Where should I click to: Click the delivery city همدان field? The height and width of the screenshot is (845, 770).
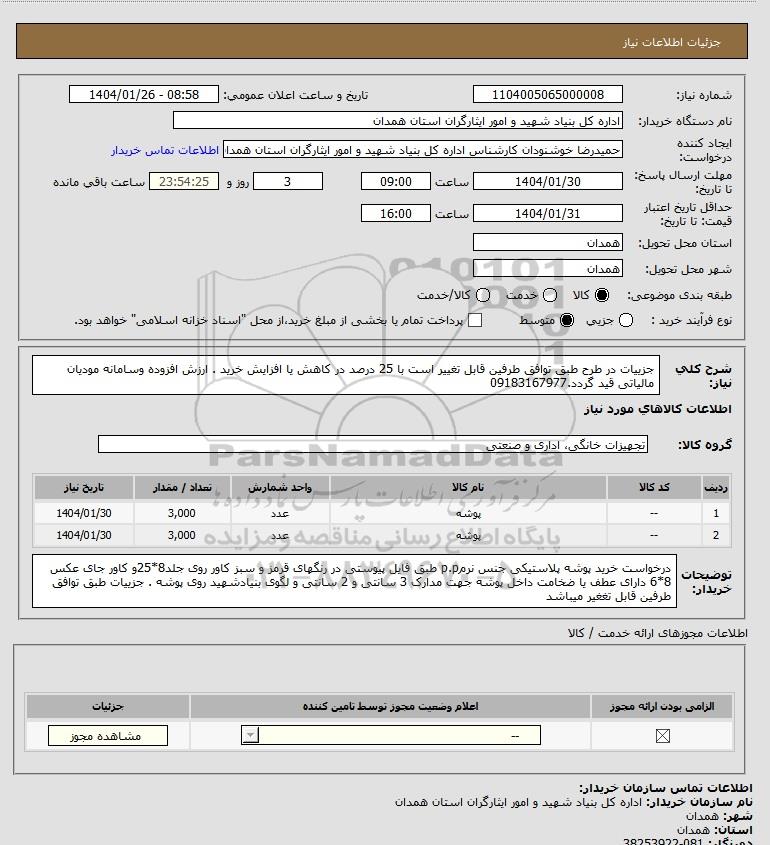(x=547, y=268)
